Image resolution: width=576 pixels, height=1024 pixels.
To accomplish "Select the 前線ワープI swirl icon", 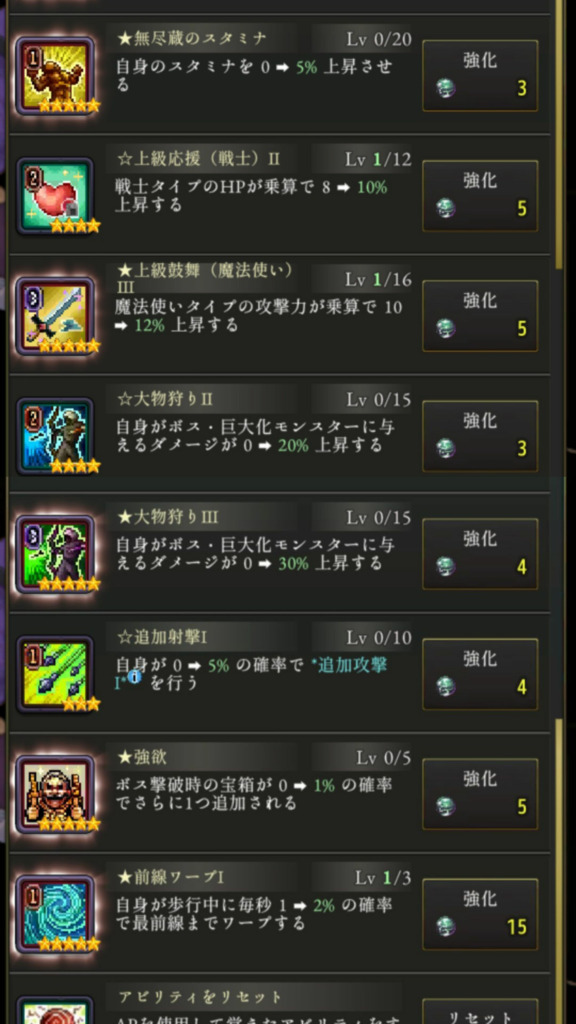I will click(x=56, y=914).
